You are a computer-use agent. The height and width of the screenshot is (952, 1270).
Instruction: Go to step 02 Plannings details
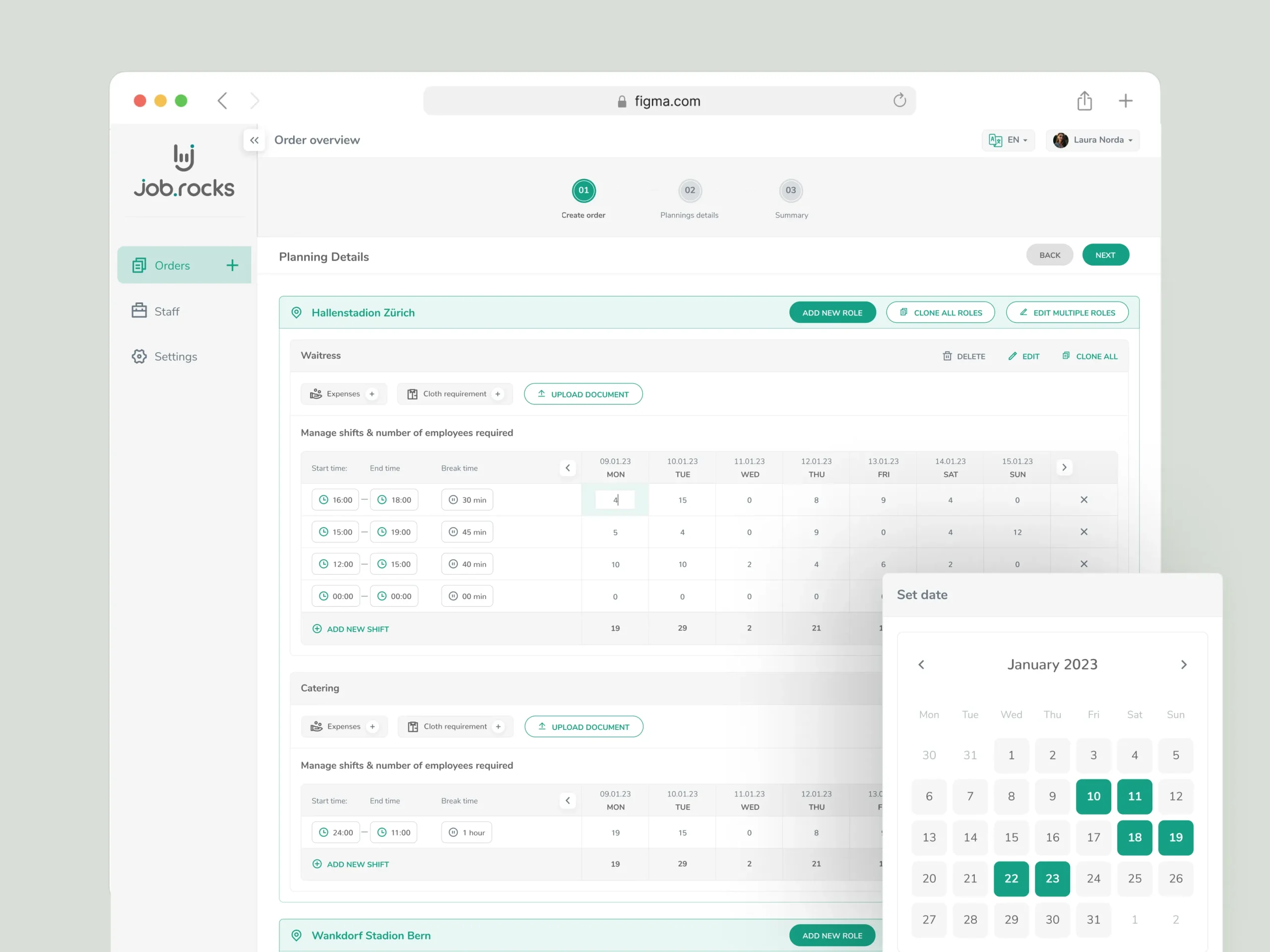(x=690, y=190)
